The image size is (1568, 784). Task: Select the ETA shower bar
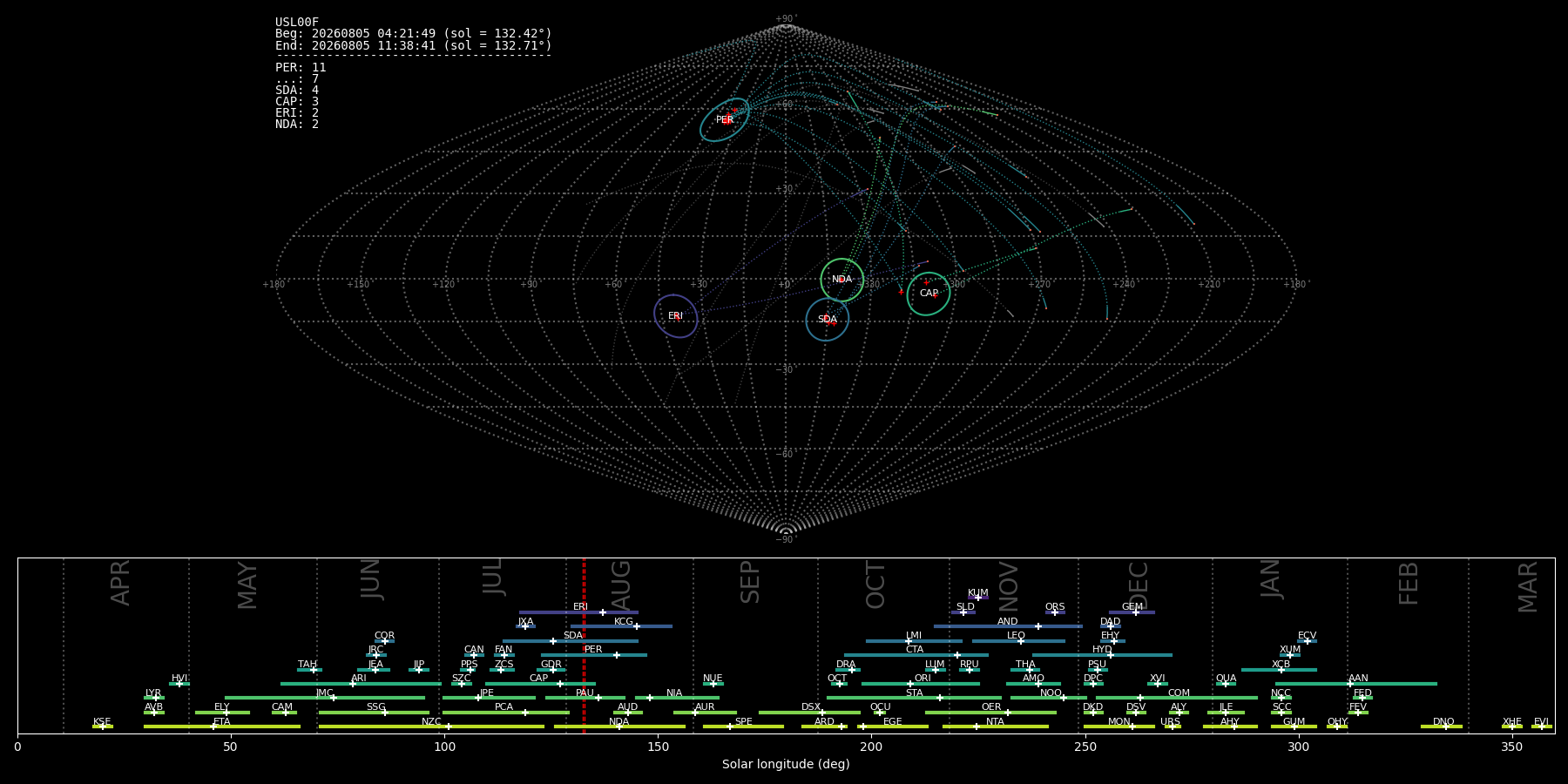(222, 727)
